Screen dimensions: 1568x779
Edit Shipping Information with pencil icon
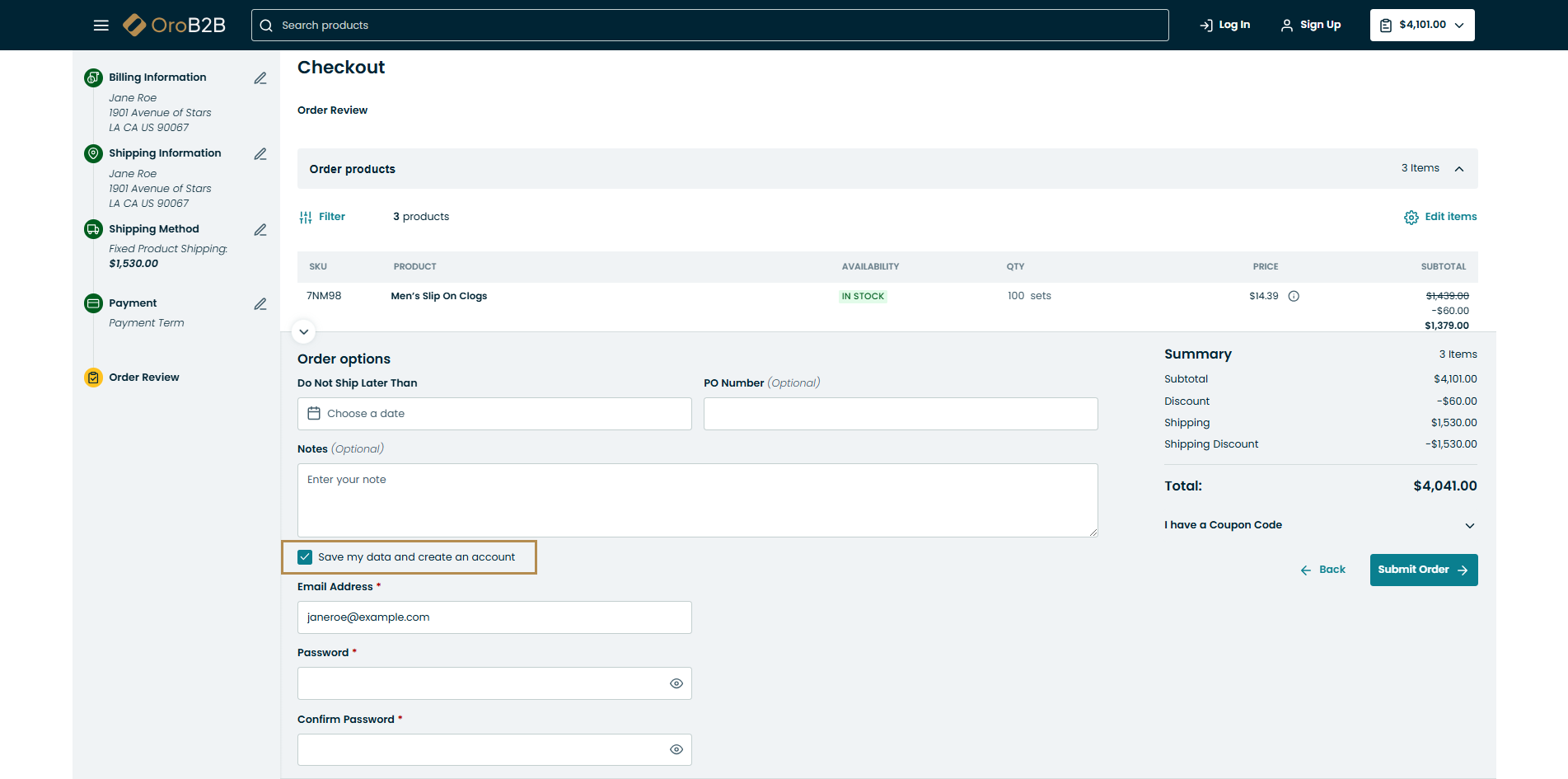click(x=260, y=154)
